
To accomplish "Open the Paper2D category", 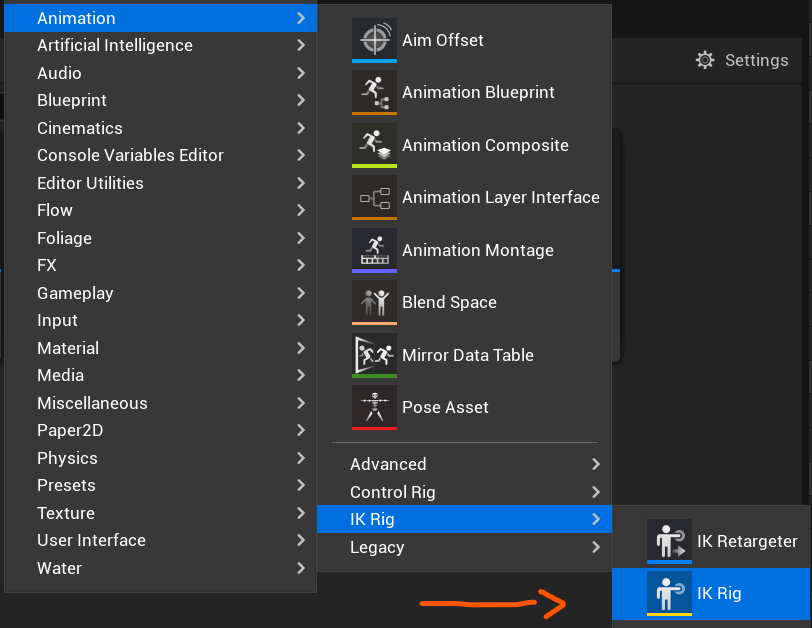I will click(x=160, y=430).
